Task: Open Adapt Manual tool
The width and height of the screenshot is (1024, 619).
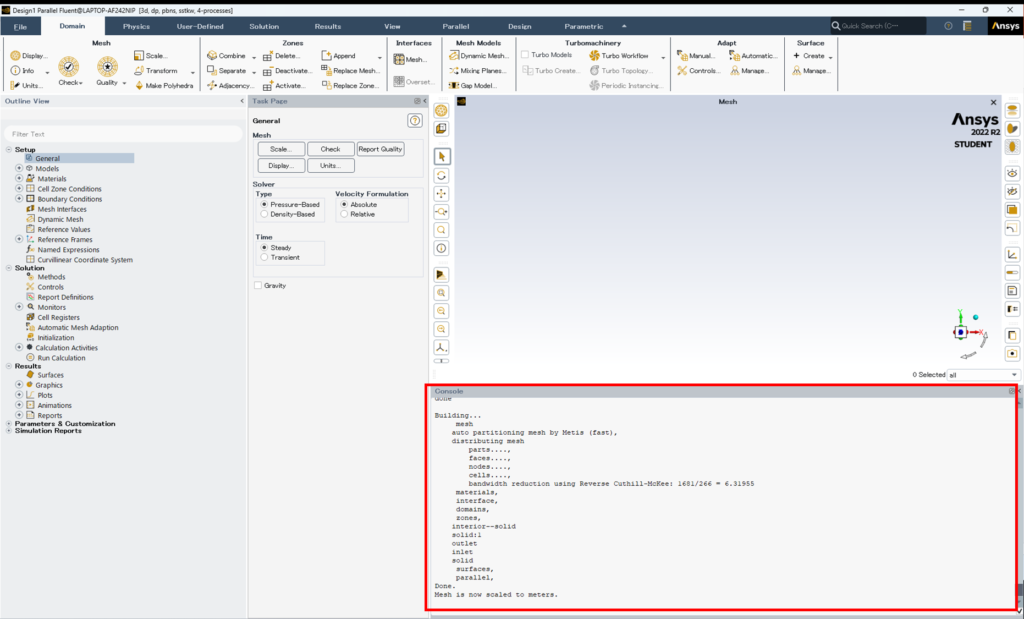Action: 696,56
